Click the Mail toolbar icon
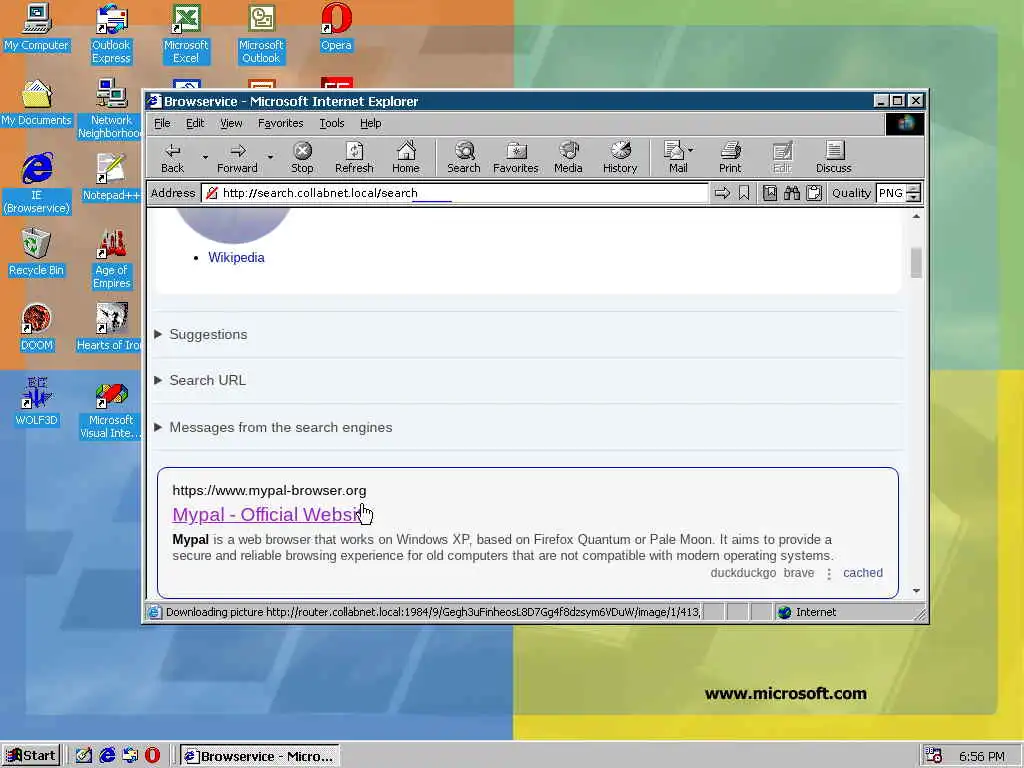 (675, 158)
